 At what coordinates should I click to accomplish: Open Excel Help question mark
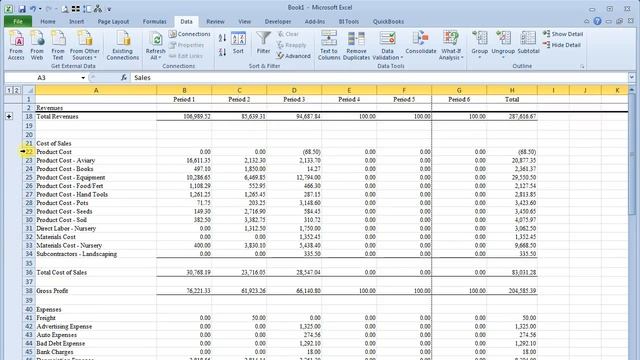tap(597, 21)
